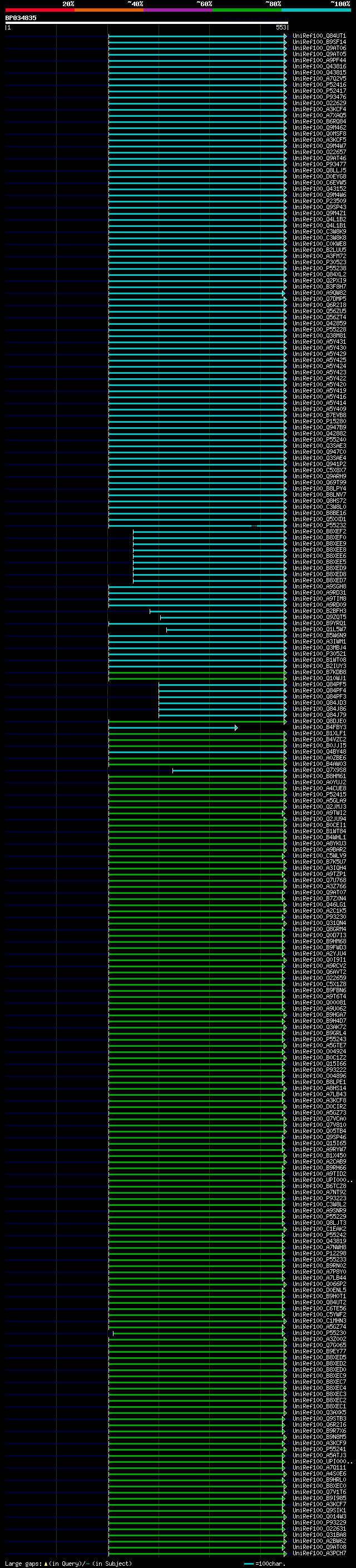356x1568 pixels.
Task: Click UniRef100_C3W8K9 label
Action: click(319, 231)
